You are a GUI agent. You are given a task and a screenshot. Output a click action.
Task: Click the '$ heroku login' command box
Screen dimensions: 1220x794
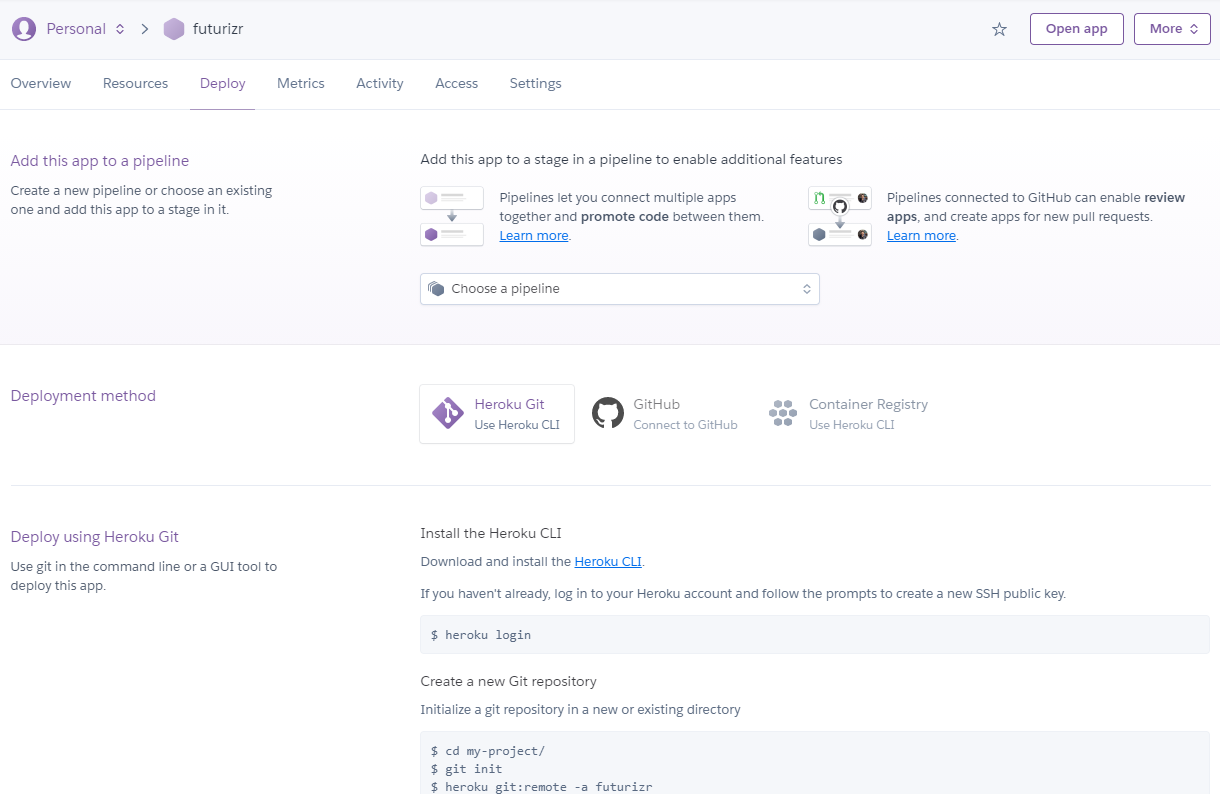tap(815, 635)
